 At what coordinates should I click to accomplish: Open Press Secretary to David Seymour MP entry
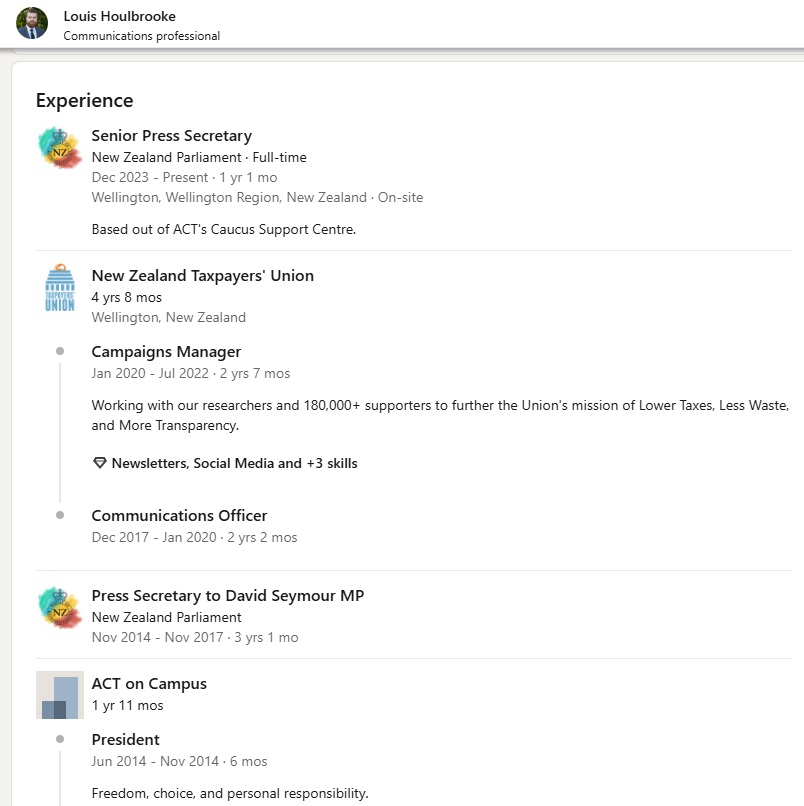(227, 596)
